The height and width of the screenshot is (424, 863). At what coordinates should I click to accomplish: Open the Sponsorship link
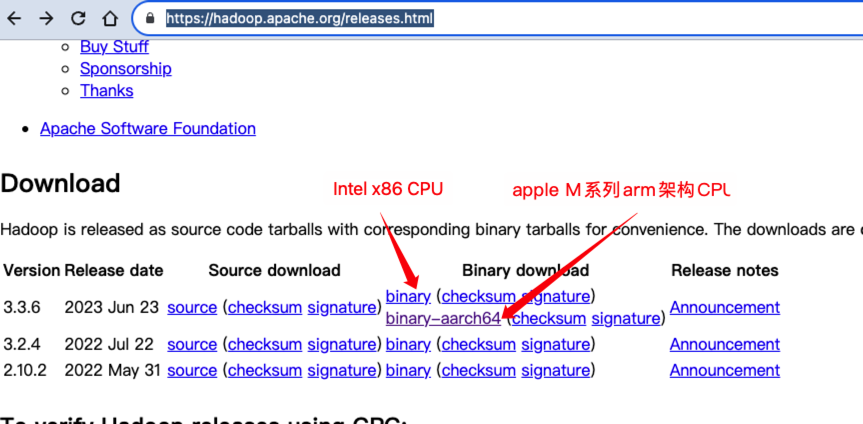click(126, 69)
